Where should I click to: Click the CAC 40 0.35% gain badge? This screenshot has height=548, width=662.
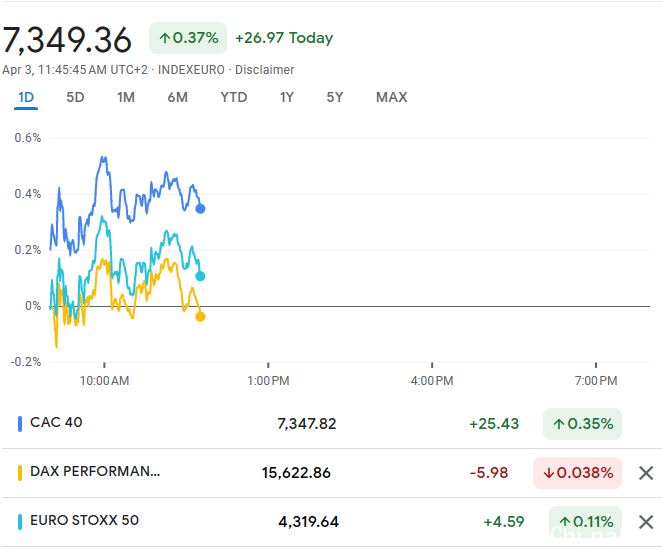(x=582, y=424)
